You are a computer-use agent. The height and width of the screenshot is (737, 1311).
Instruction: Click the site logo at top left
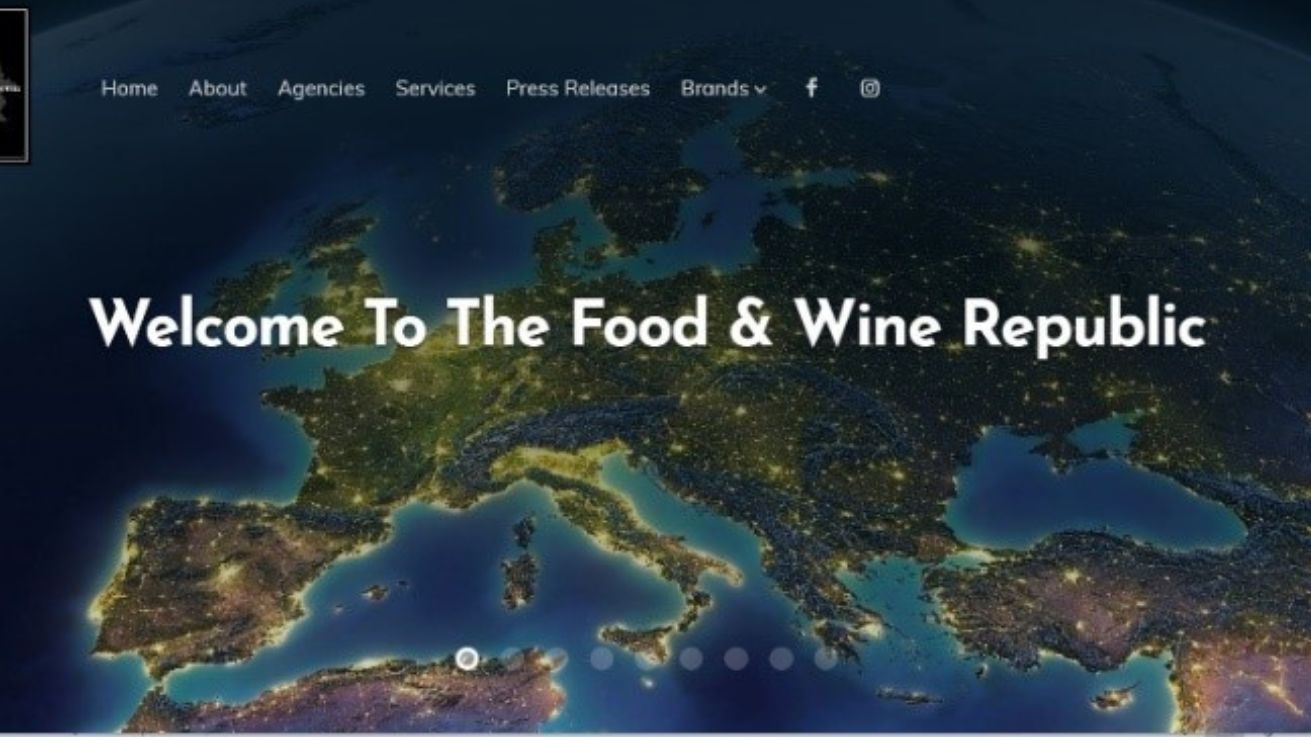13,85
